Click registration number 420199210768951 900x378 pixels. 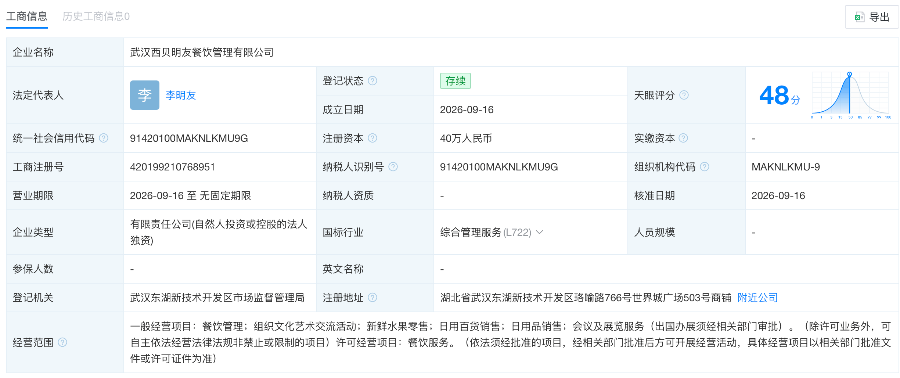pyautogui.click(x=173, y=167)
